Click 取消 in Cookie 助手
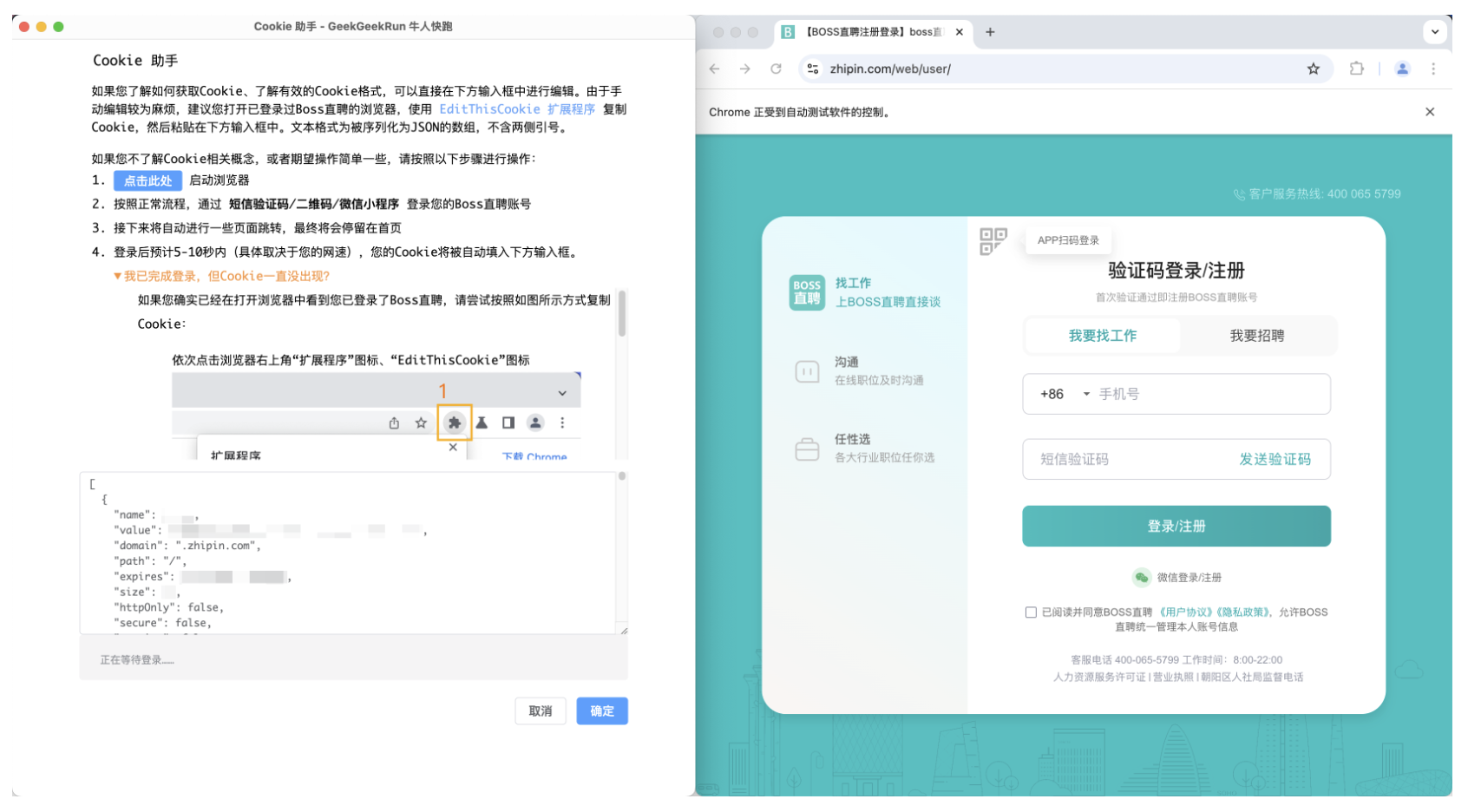1468x812 pixels. coord(541,711)
